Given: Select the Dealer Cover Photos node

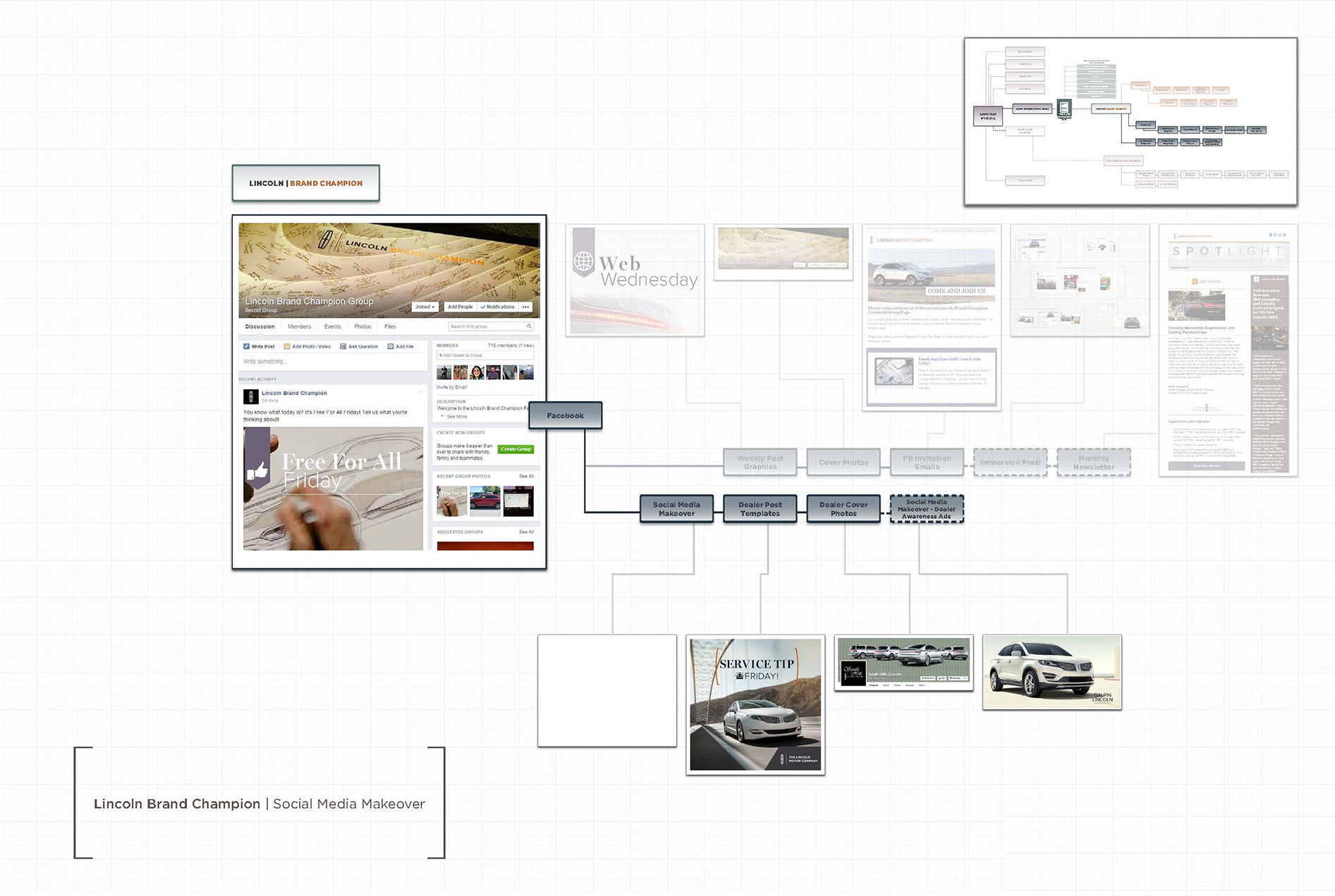Looking at the screenshot, I should tap(843, 509).
